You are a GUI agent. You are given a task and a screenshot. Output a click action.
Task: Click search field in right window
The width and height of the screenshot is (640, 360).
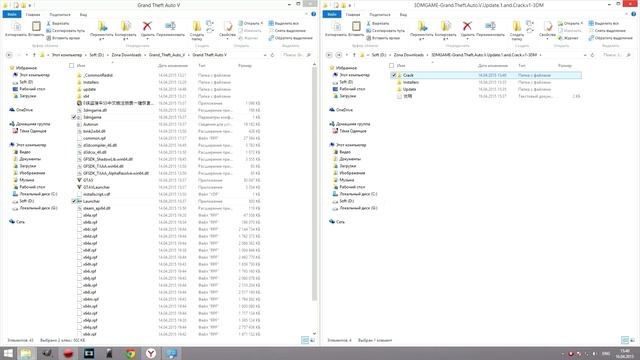(618, 55)
